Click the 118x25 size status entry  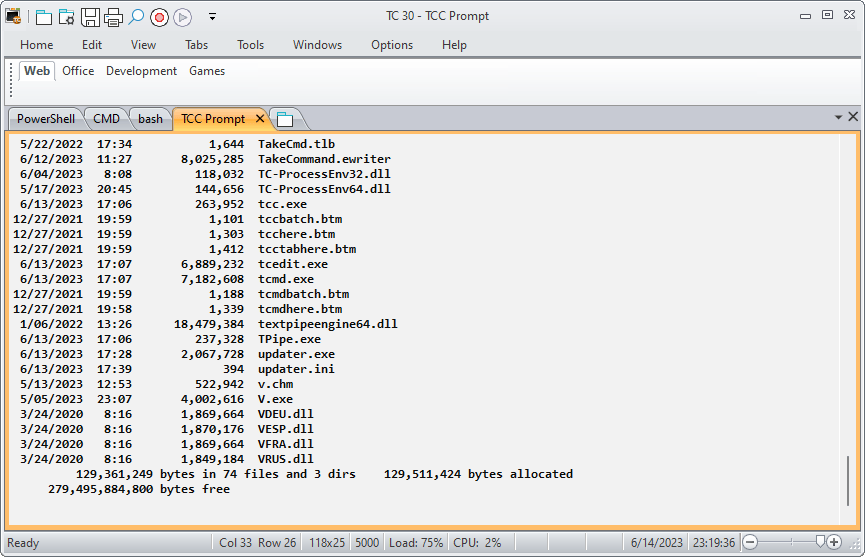tap(327, 543)
